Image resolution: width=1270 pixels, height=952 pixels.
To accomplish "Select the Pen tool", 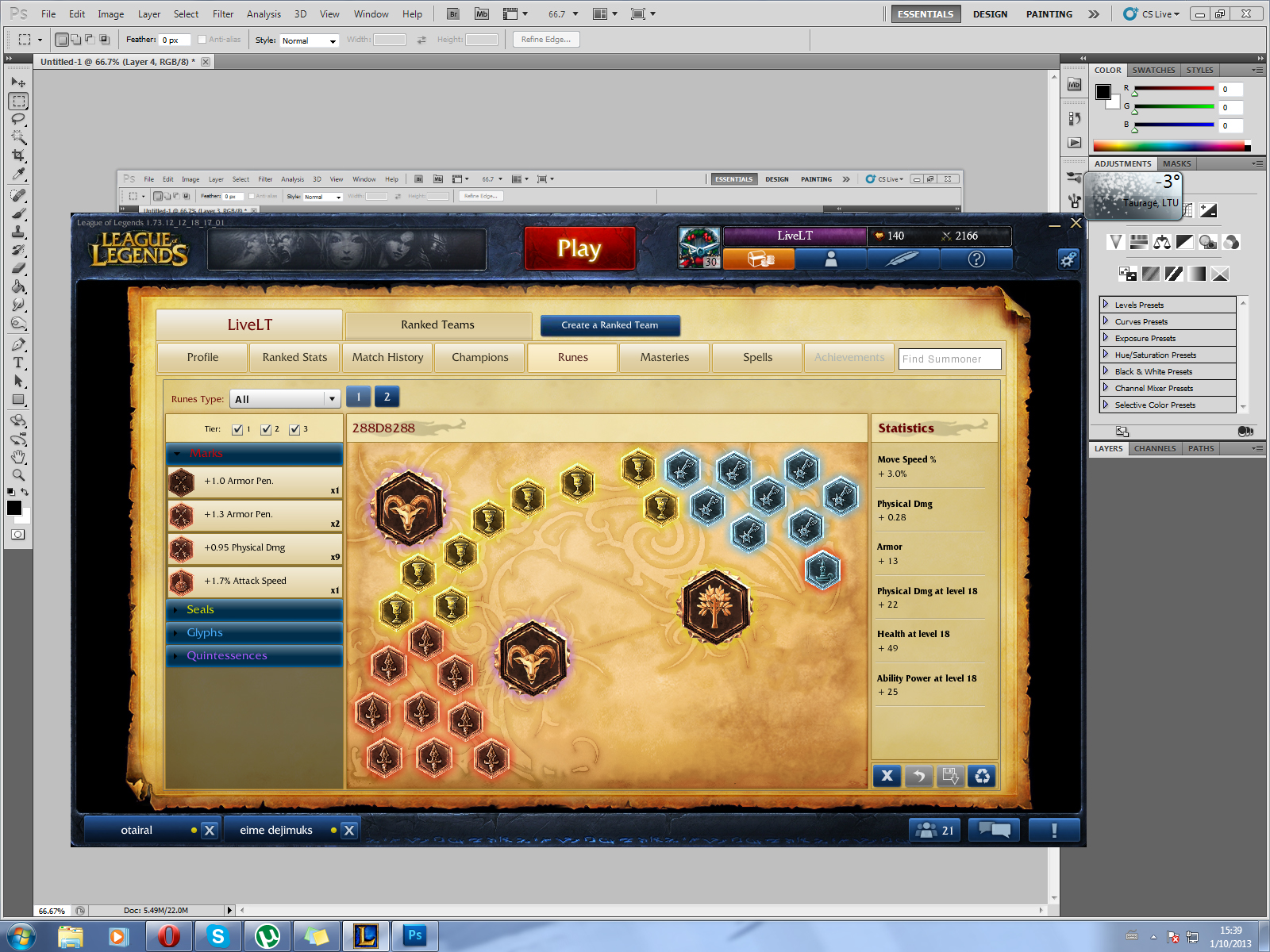I will 18,344.
